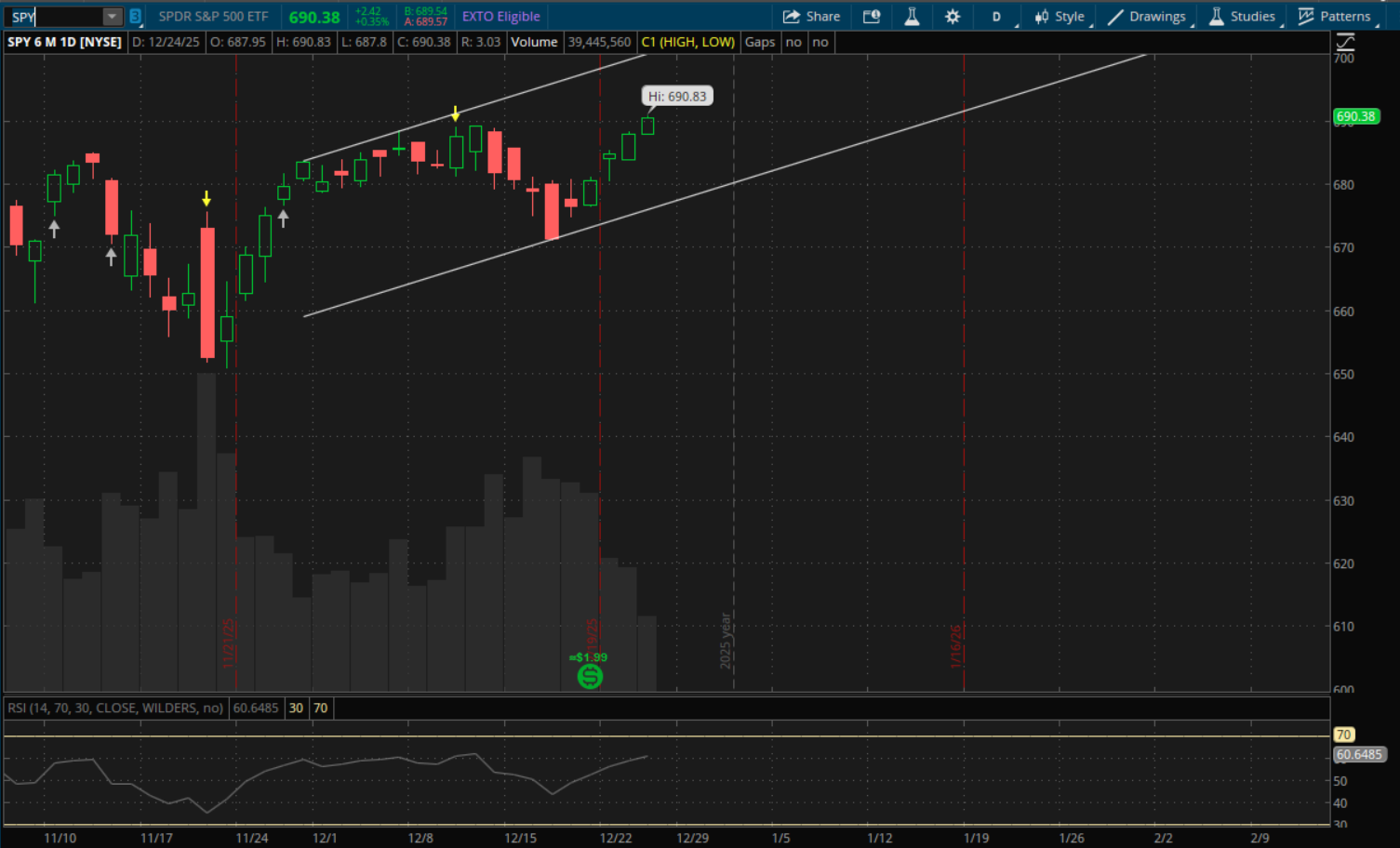Open the D timeframe dropdown
This screenshot has height=848, width=1400.
997,17
